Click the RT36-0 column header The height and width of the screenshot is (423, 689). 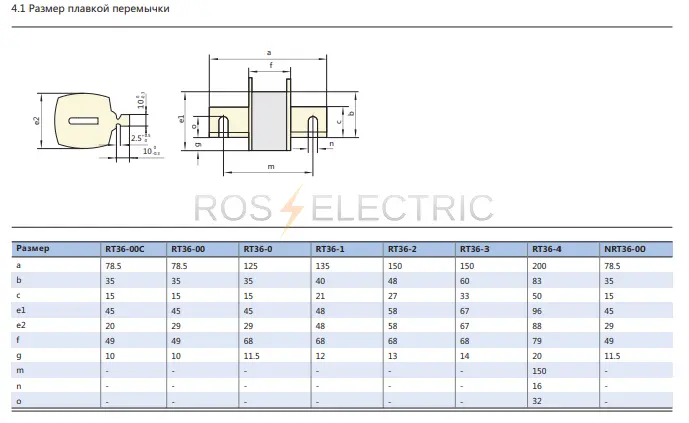[x=257, y=249]
